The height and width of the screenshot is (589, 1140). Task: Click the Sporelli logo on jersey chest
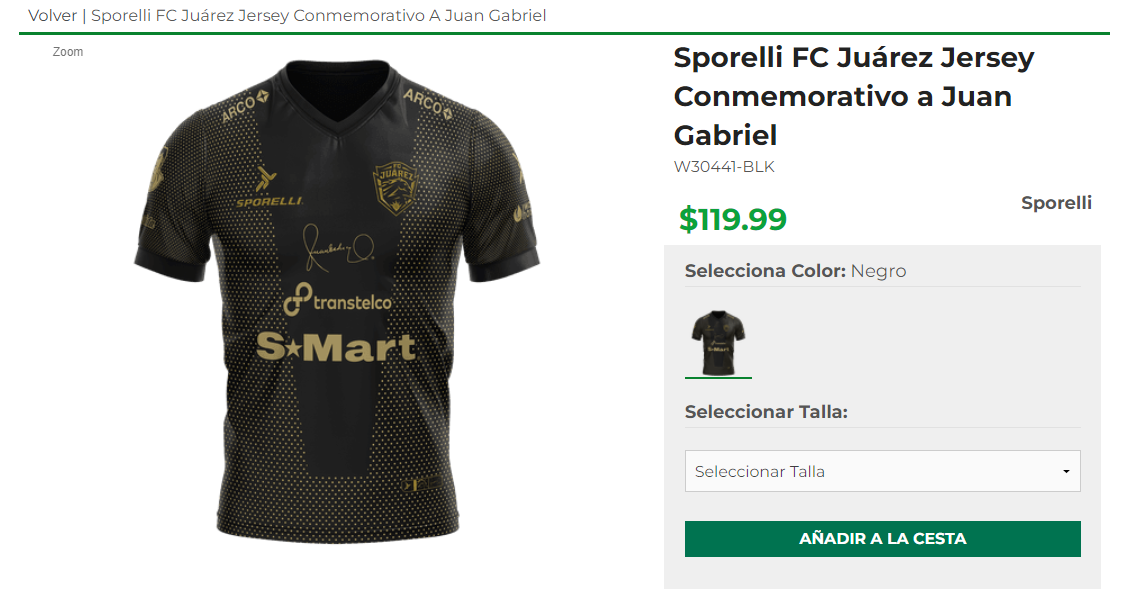point(269,187)
